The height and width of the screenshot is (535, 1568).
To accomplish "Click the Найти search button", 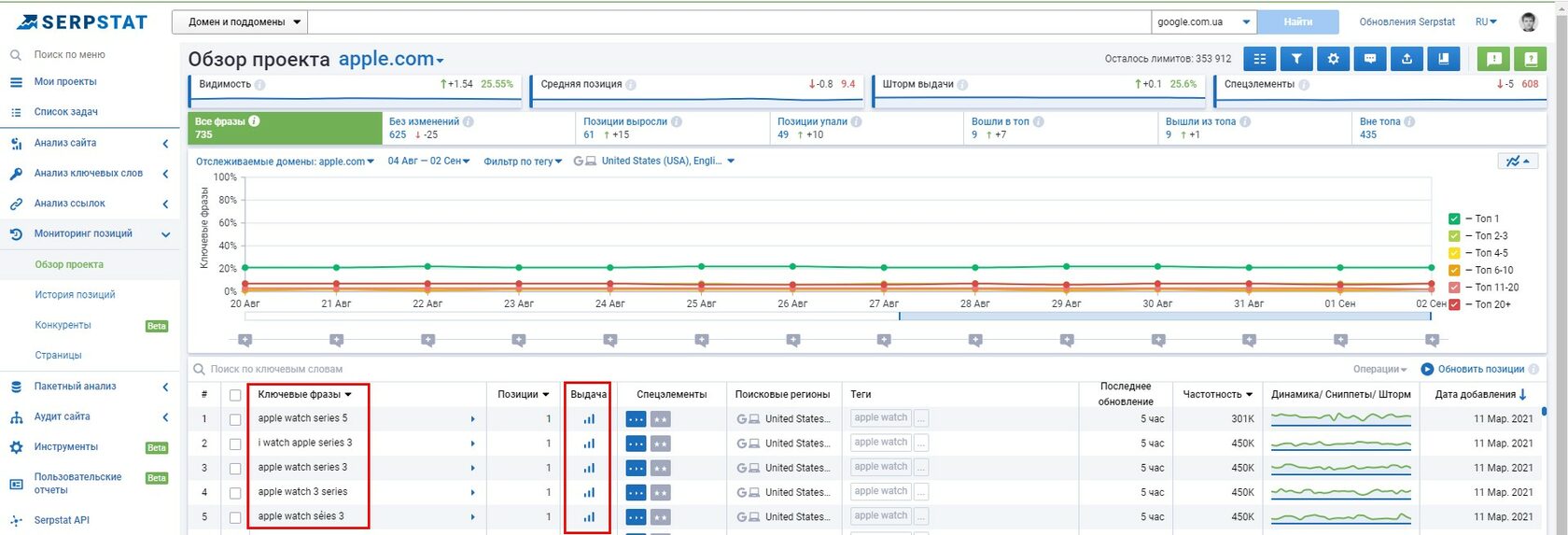I will tap(1298, 21).
